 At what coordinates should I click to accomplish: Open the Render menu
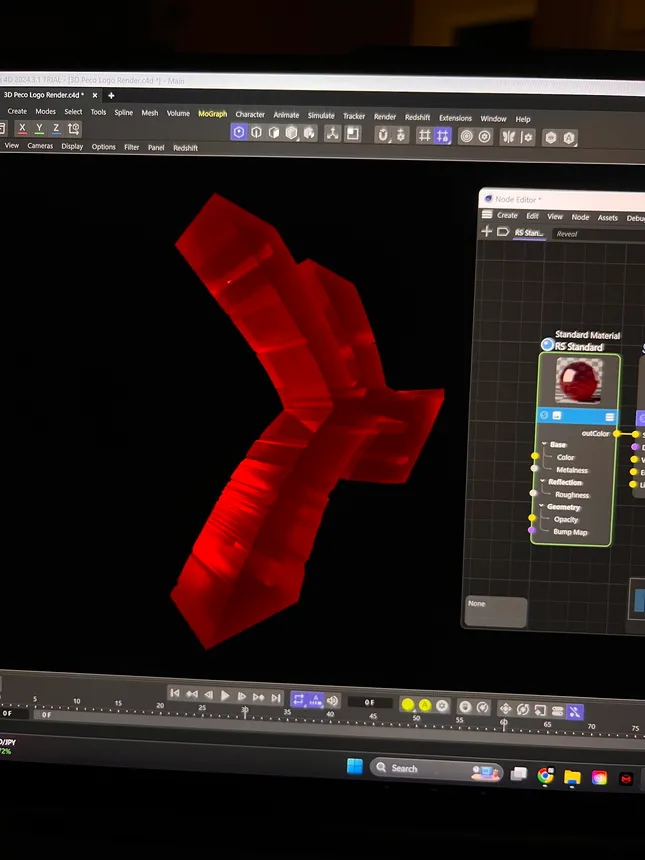coord(385,117)
